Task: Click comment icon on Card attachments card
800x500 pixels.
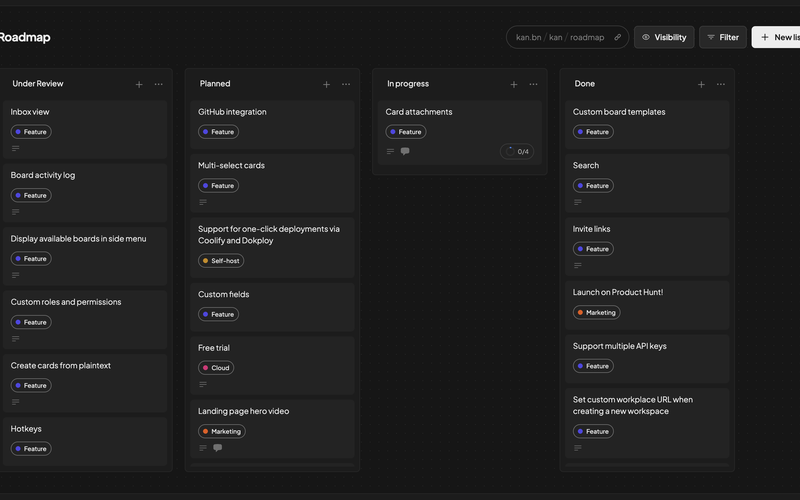Action: 405,151
